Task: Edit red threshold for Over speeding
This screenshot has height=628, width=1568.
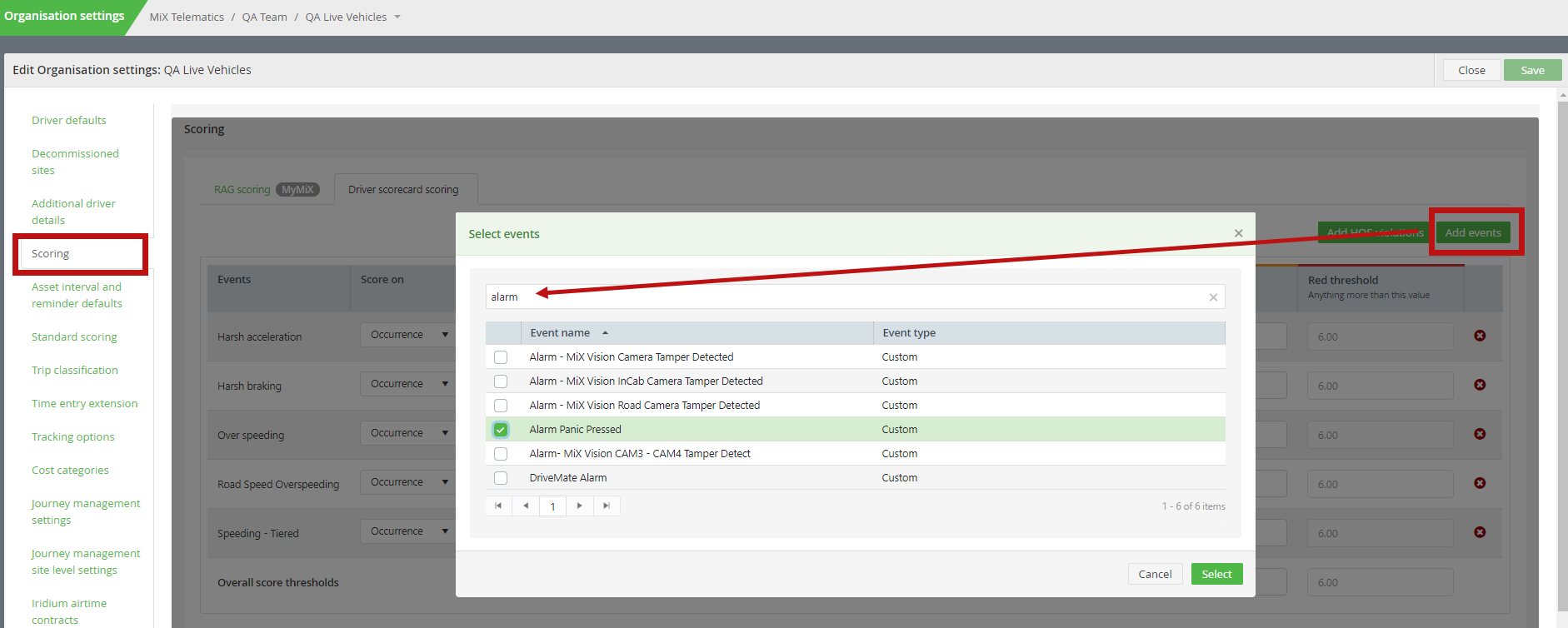Action: [1380, 435]
